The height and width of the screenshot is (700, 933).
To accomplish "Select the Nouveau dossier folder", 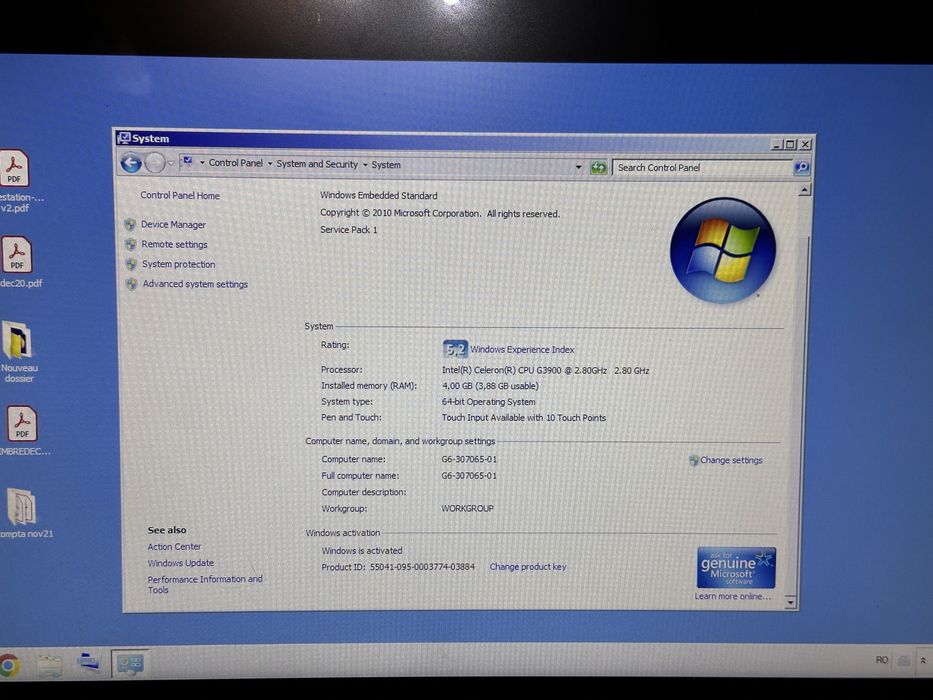I will [18, 351].
